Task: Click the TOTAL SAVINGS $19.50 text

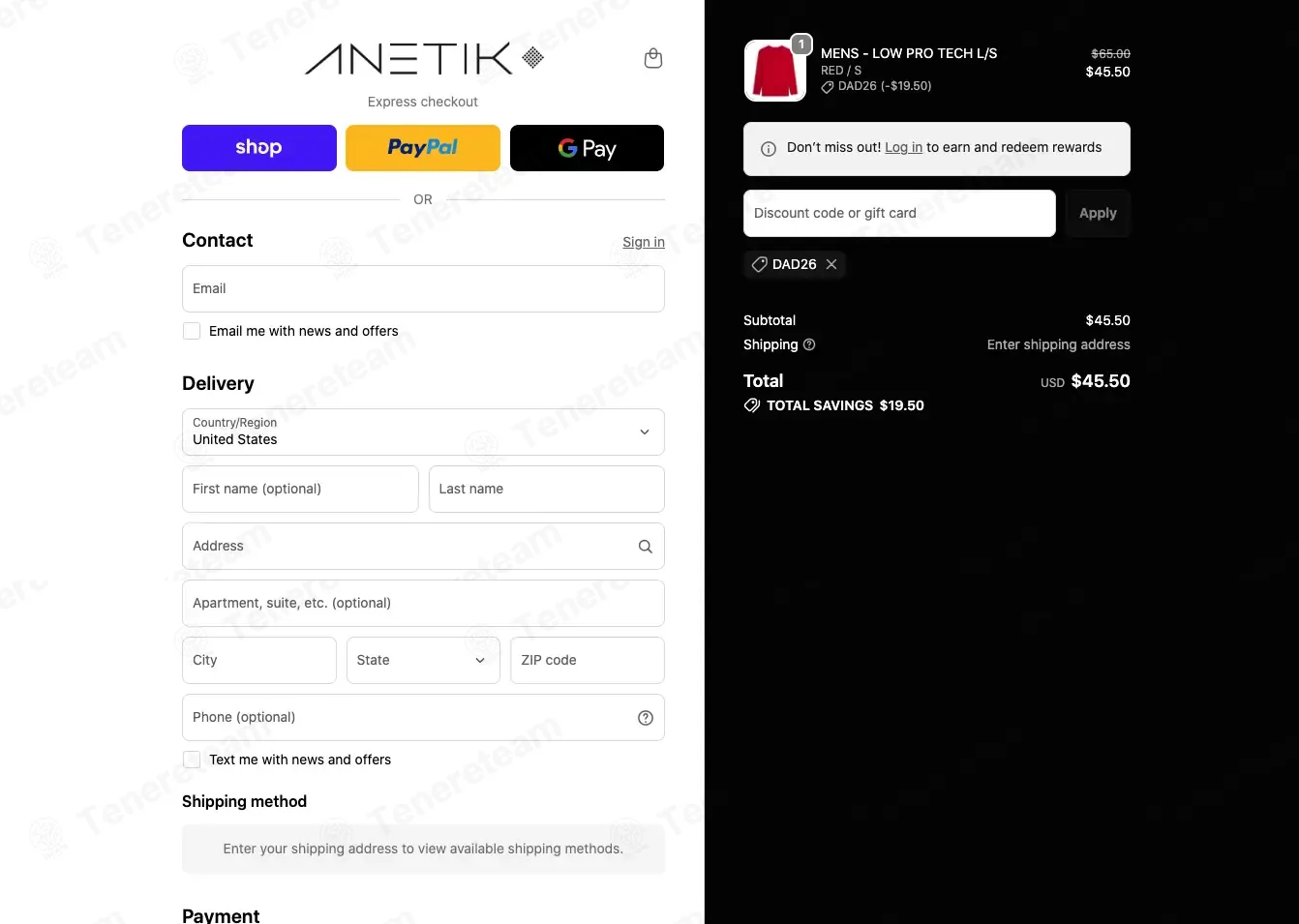Action: coord(845,405)
